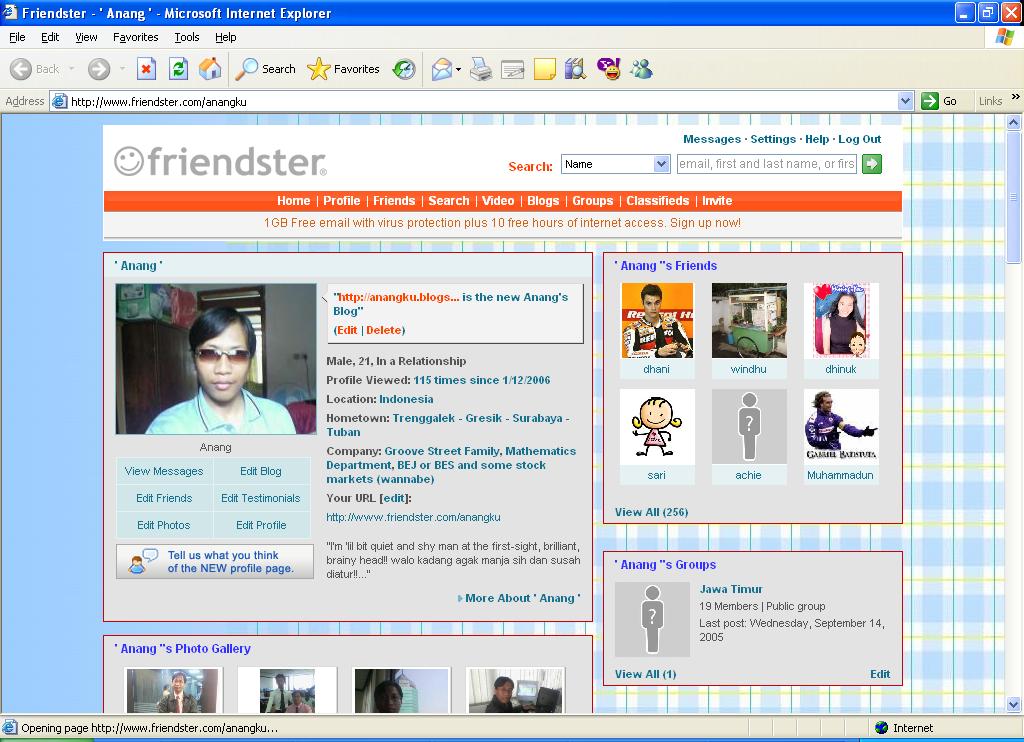Open the search type 'Name' dropdown

pyautogui.click(x=662, y=164)
